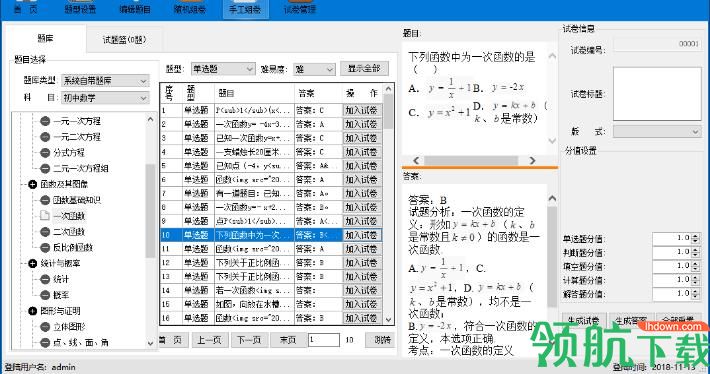Viewport: 710px width, 374px height.
Task: Click the 答案 column header
Action: point(318,93)
